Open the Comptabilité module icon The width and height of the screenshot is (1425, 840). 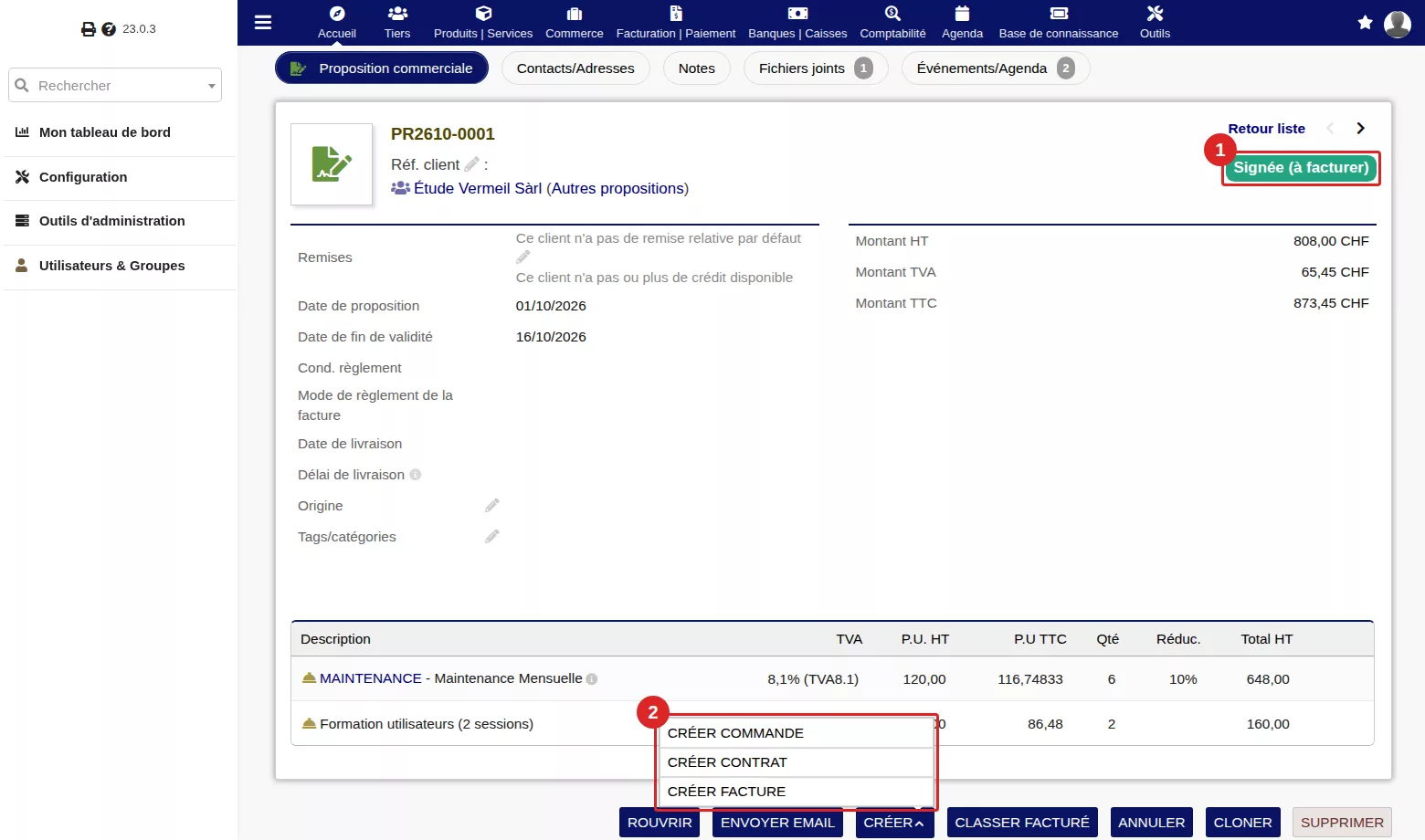click(892, 14)
